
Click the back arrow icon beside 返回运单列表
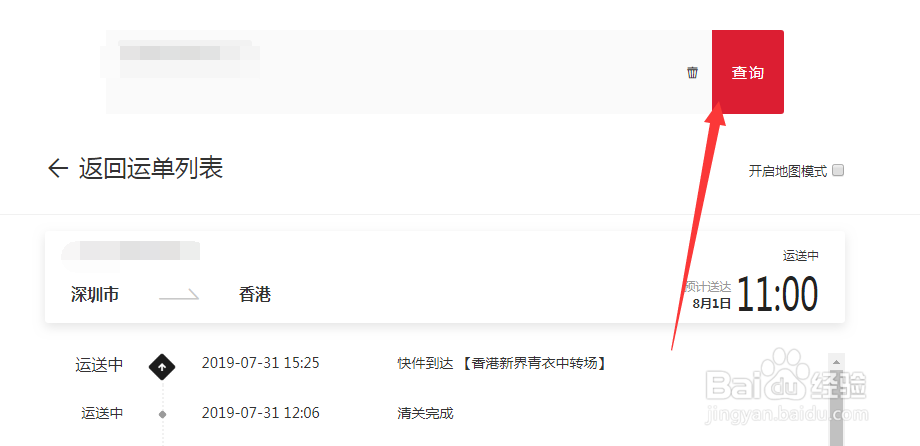click(x=58, y=169)
